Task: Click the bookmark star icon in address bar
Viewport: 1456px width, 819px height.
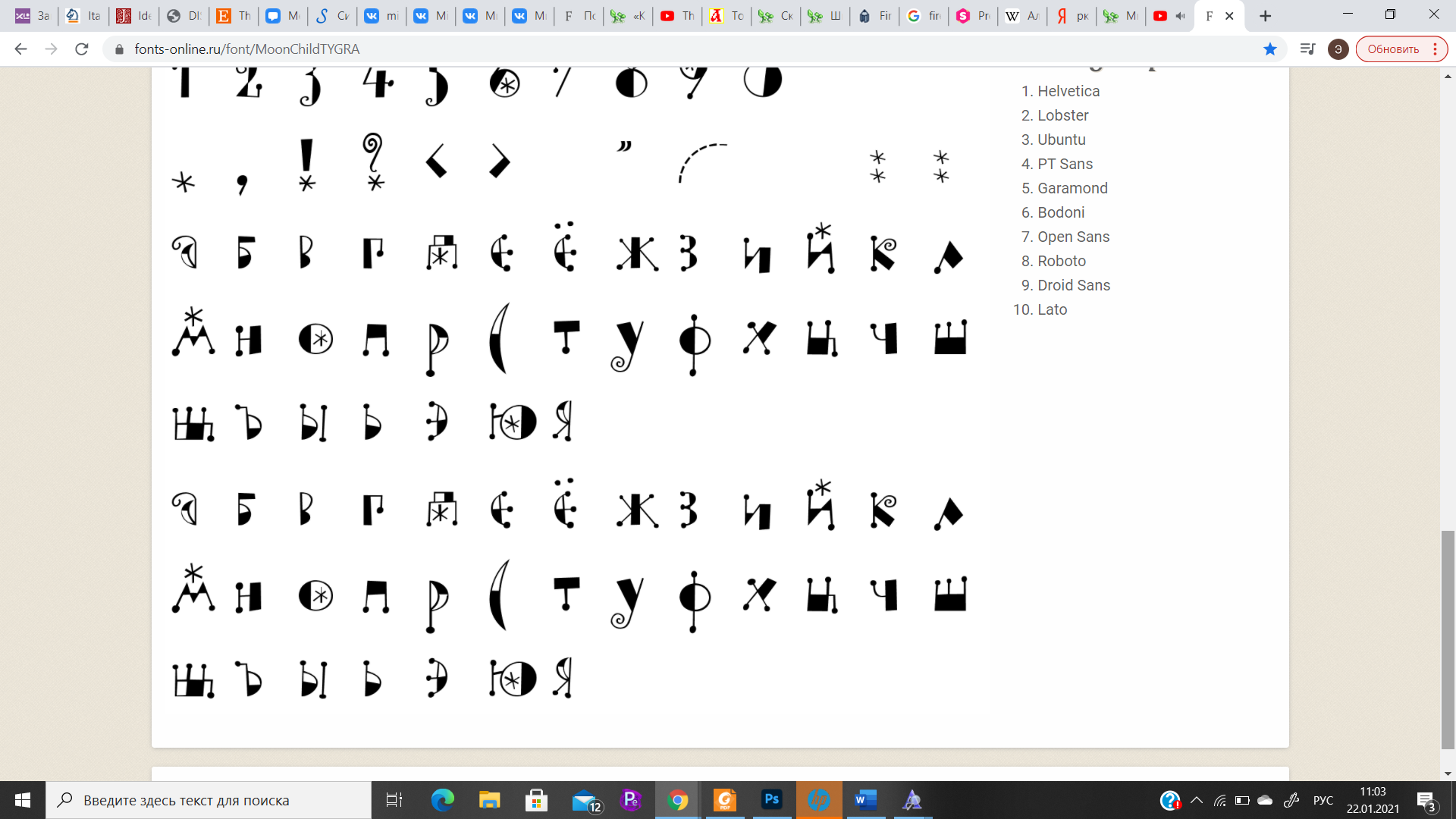Action: [1270, 49]
